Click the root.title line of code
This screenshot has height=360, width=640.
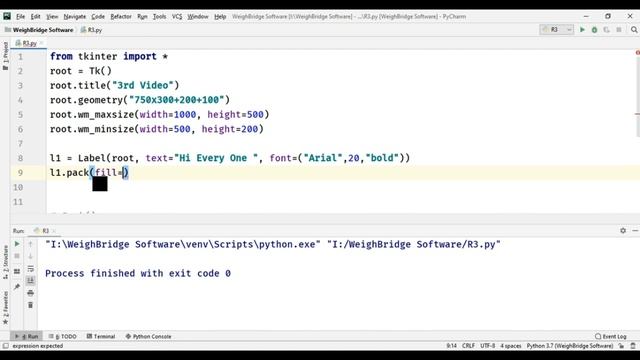click(x=114, y=85)
